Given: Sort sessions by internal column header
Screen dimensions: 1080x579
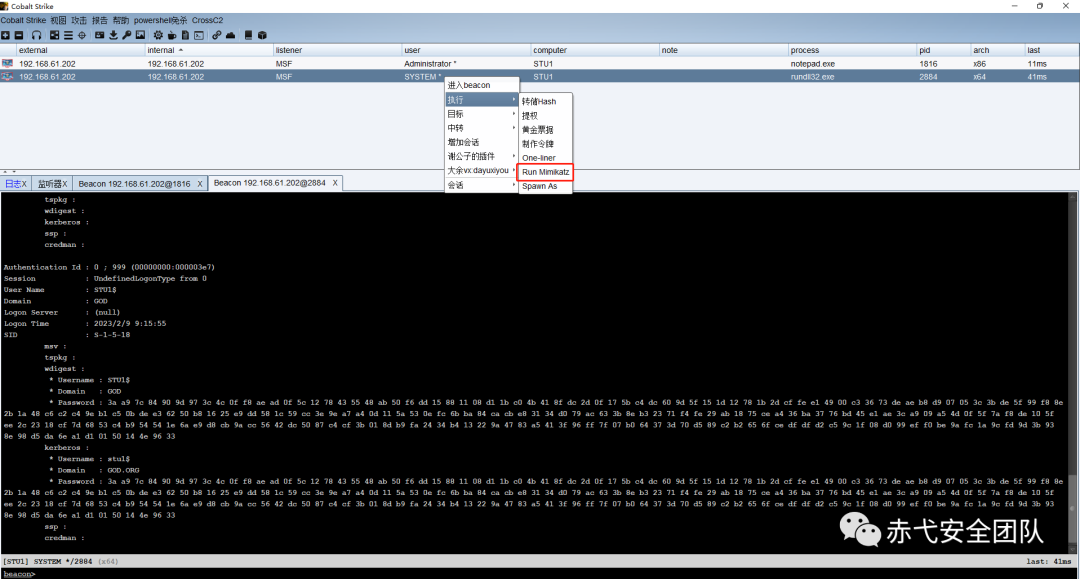Looking at the screenshot, I should click(207, 50).
